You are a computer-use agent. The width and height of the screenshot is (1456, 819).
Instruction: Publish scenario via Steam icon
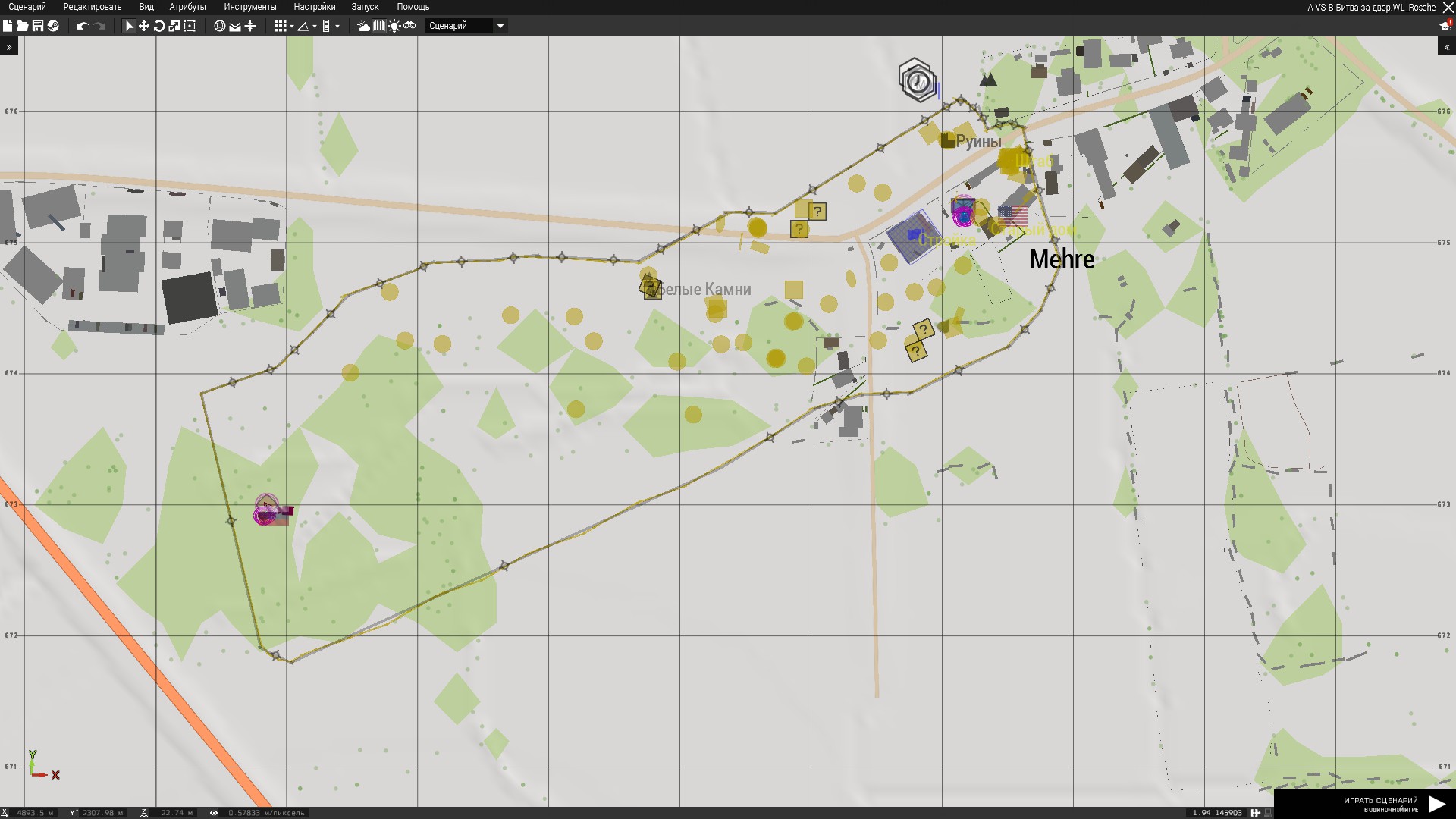coord(53,26)
